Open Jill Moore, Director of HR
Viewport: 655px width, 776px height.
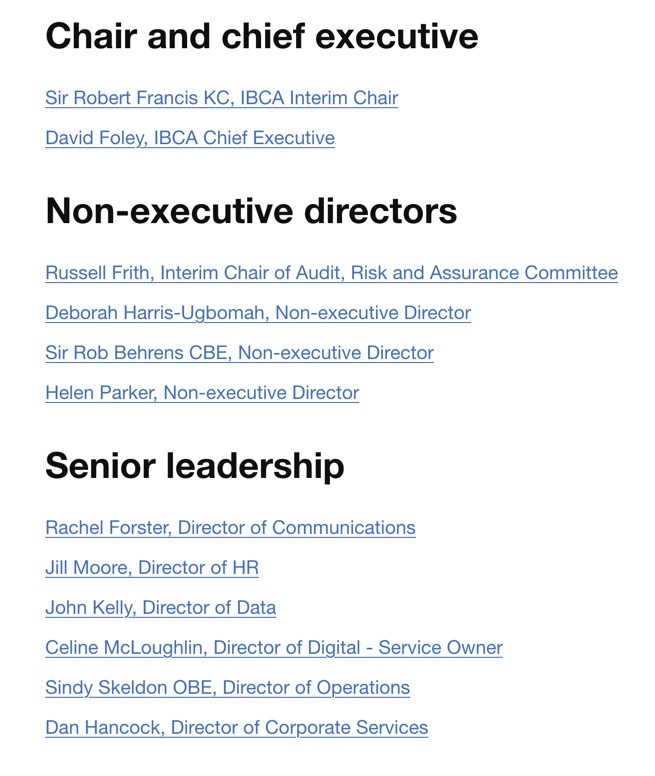152,568
